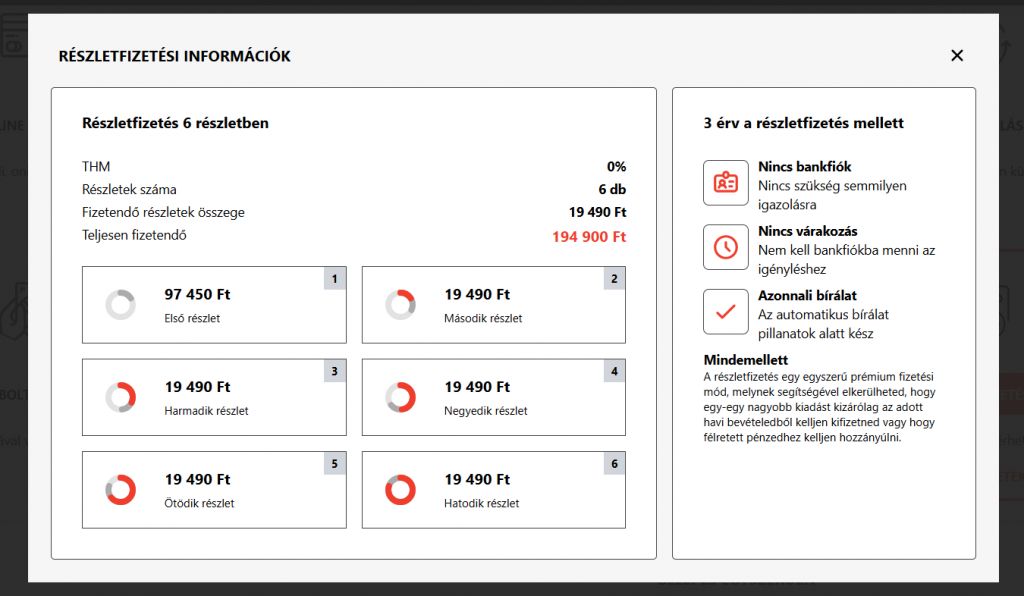Select the number 4 installment badge
The image size is (1024, 596).
click(x=614, y=371)
